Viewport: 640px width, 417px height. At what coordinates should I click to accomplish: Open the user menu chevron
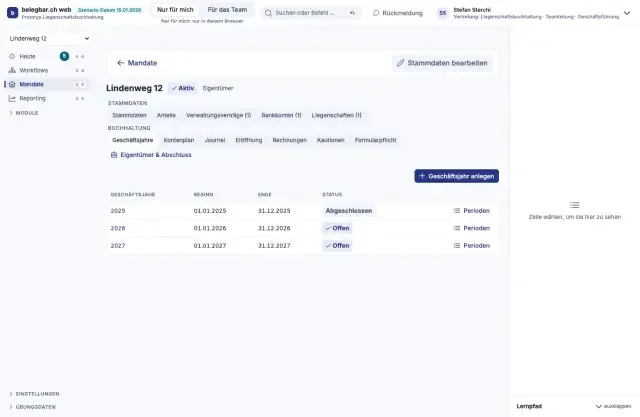(627, 13)
